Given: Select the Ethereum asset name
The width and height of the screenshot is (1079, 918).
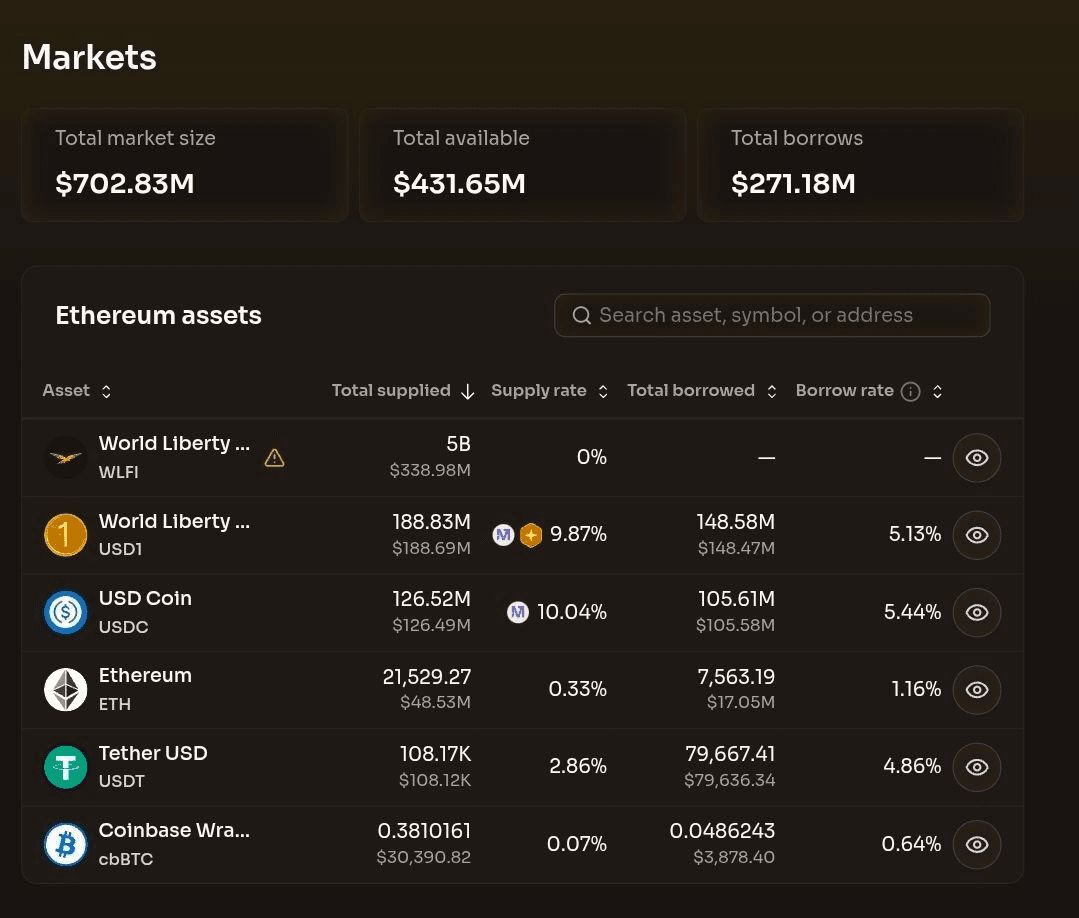Looking at the screenshot, I should coord(145,675).
